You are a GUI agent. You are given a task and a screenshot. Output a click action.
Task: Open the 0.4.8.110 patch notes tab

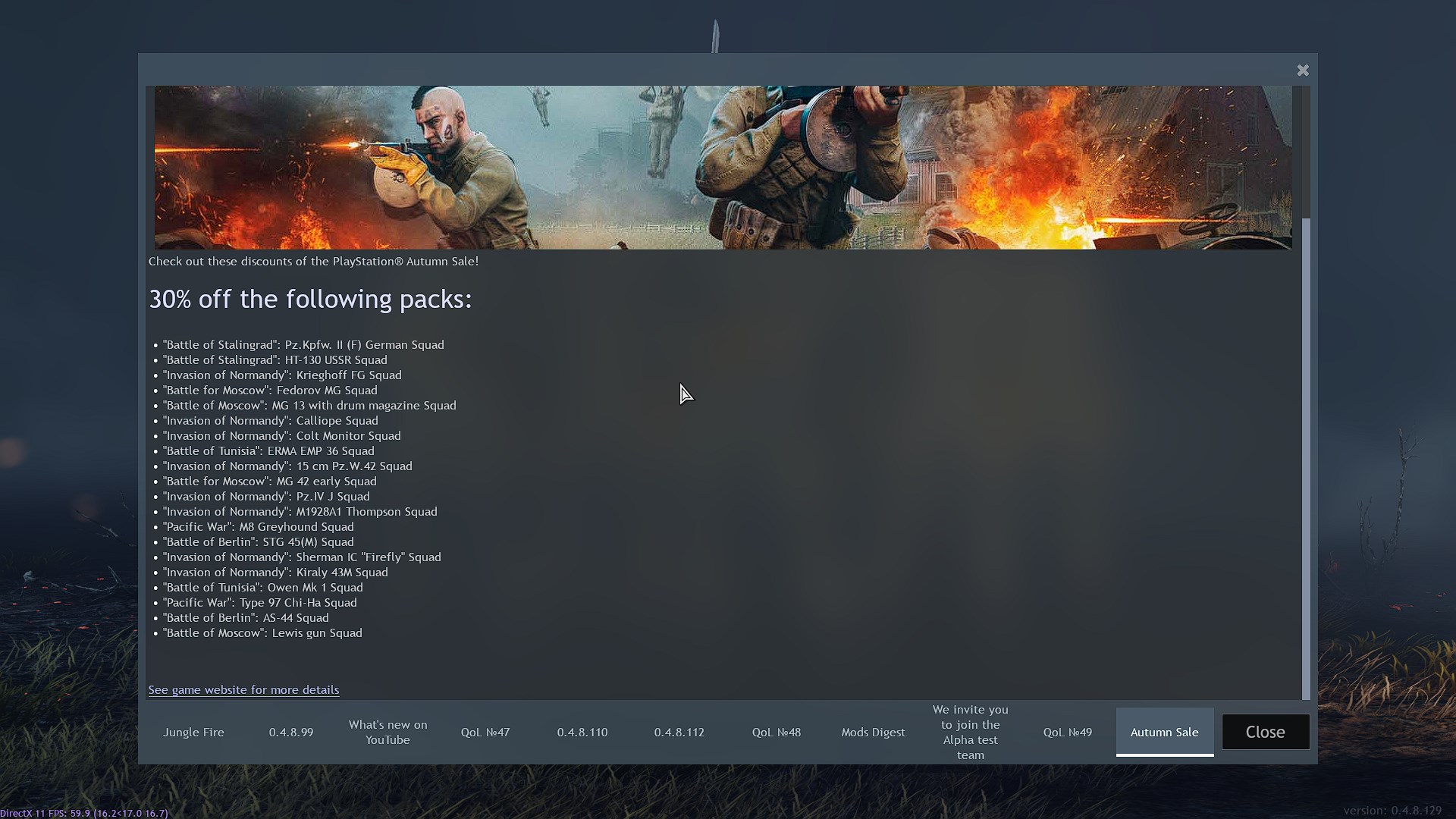point(582,732)
